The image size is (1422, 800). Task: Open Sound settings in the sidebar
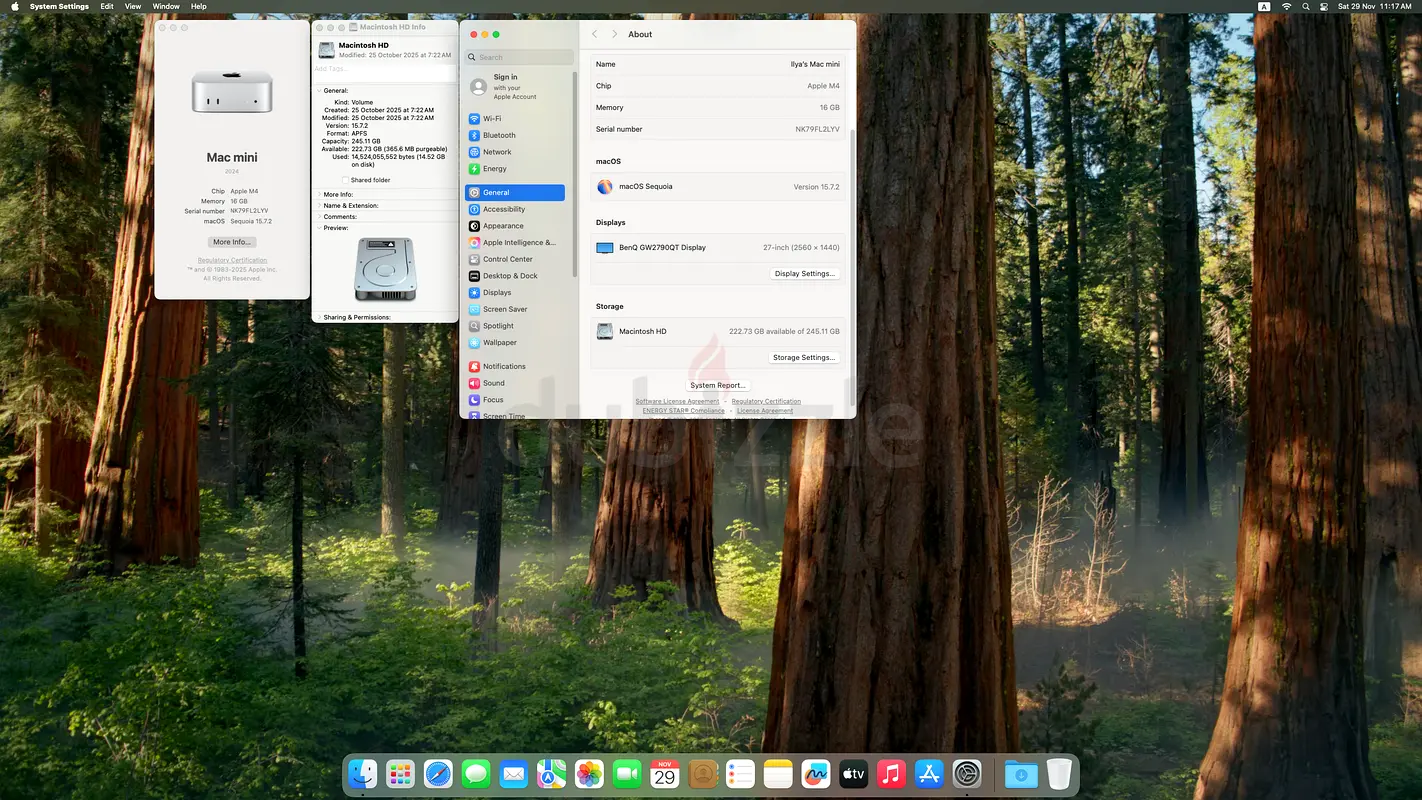point(516,383)
